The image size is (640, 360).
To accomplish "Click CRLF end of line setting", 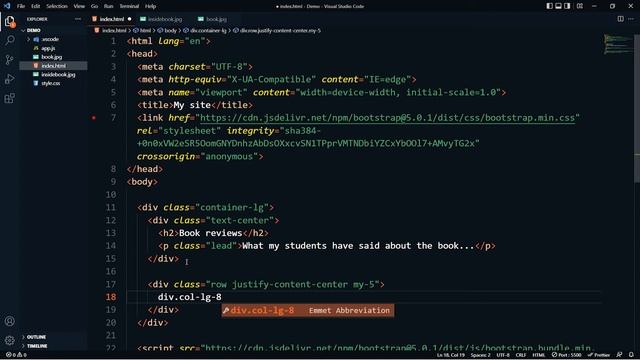I will tap(521, 355).
